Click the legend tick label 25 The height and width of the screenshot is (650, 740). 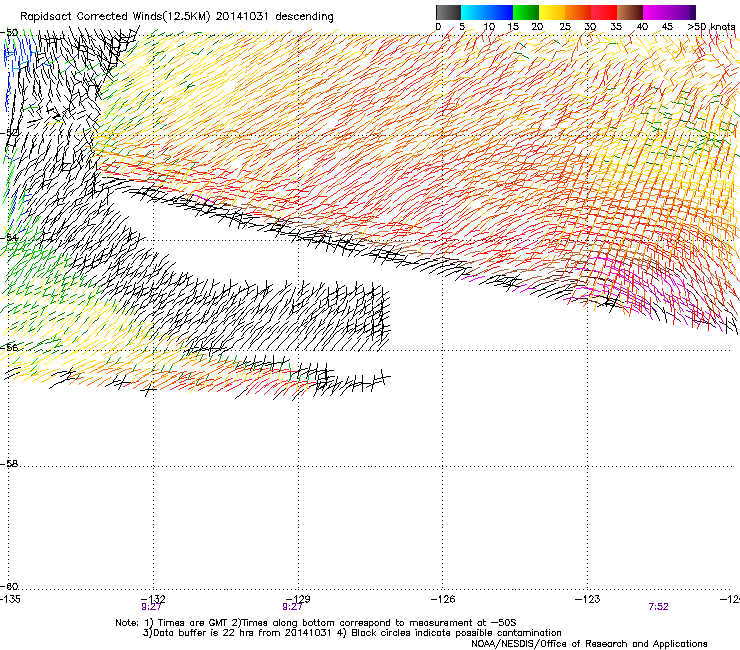click(x=564, y=27)
